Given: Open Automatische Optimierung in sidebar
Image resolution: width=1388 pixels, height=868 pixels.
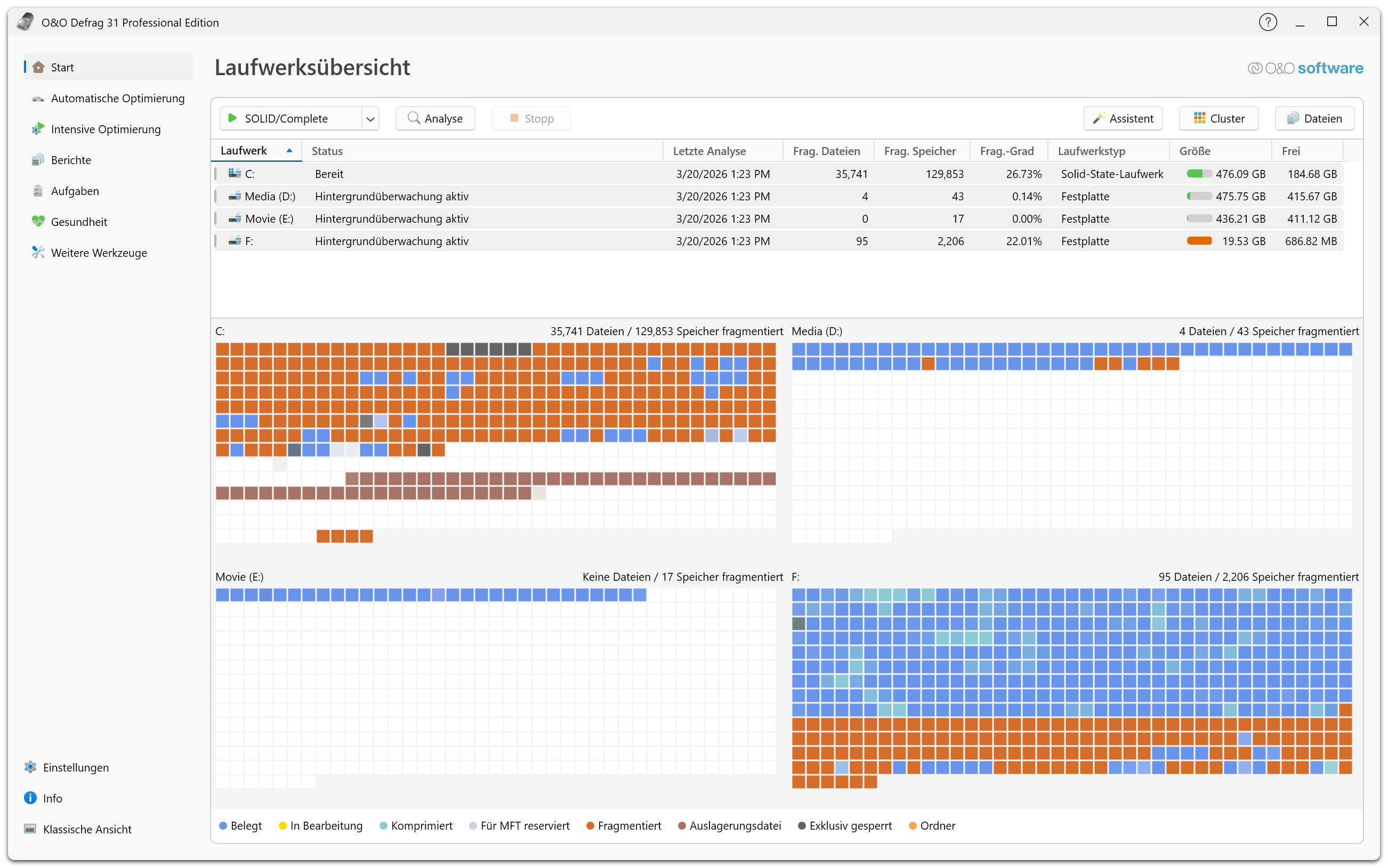Looking at the screenshot, I should click(x=117, y=98).
